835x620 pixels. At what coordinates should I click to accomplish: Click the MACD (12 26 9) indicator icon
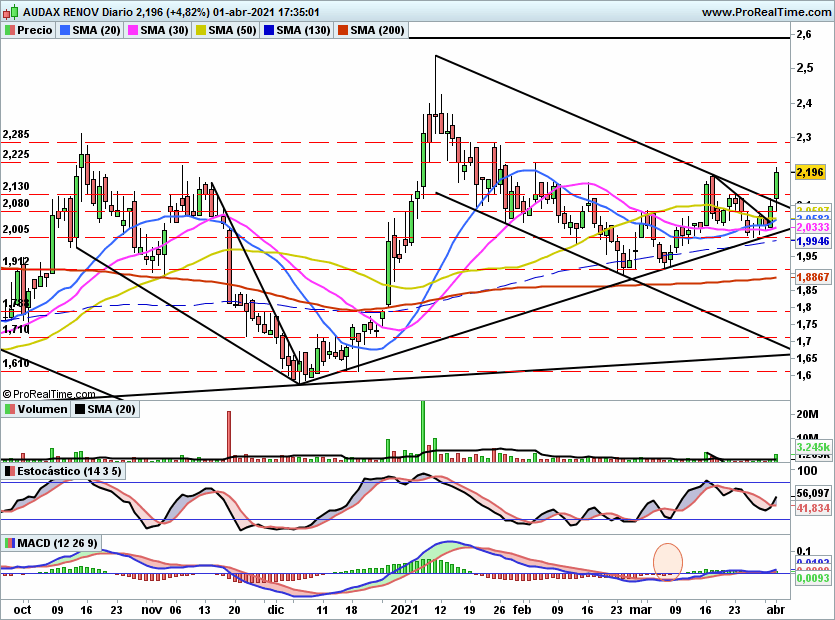(10, 543)
